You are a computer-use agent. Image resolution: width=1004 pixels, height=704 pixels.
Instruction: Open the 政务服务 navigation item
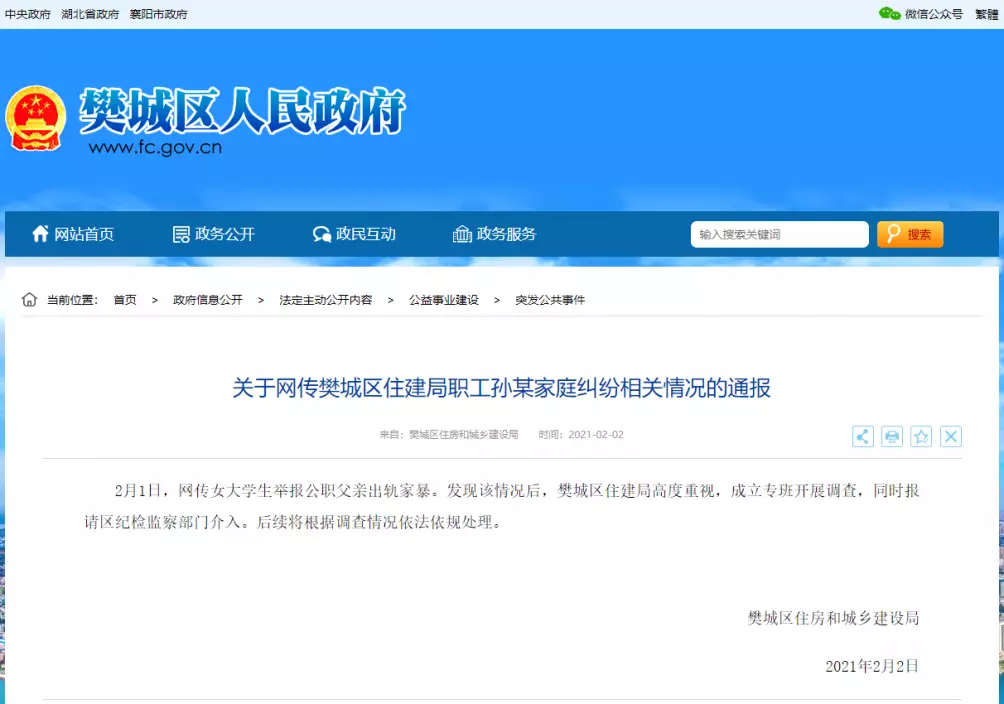495,234
